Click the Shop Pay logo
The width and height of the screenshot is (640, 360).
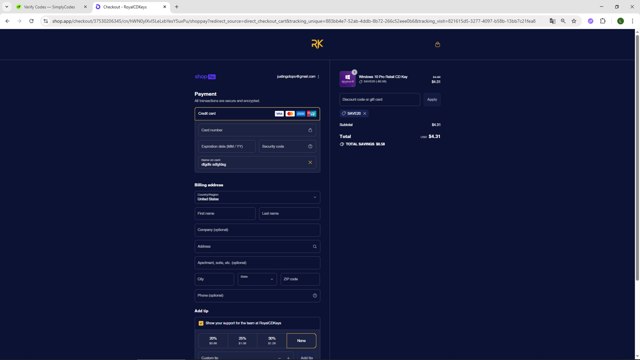click(205, 76)
